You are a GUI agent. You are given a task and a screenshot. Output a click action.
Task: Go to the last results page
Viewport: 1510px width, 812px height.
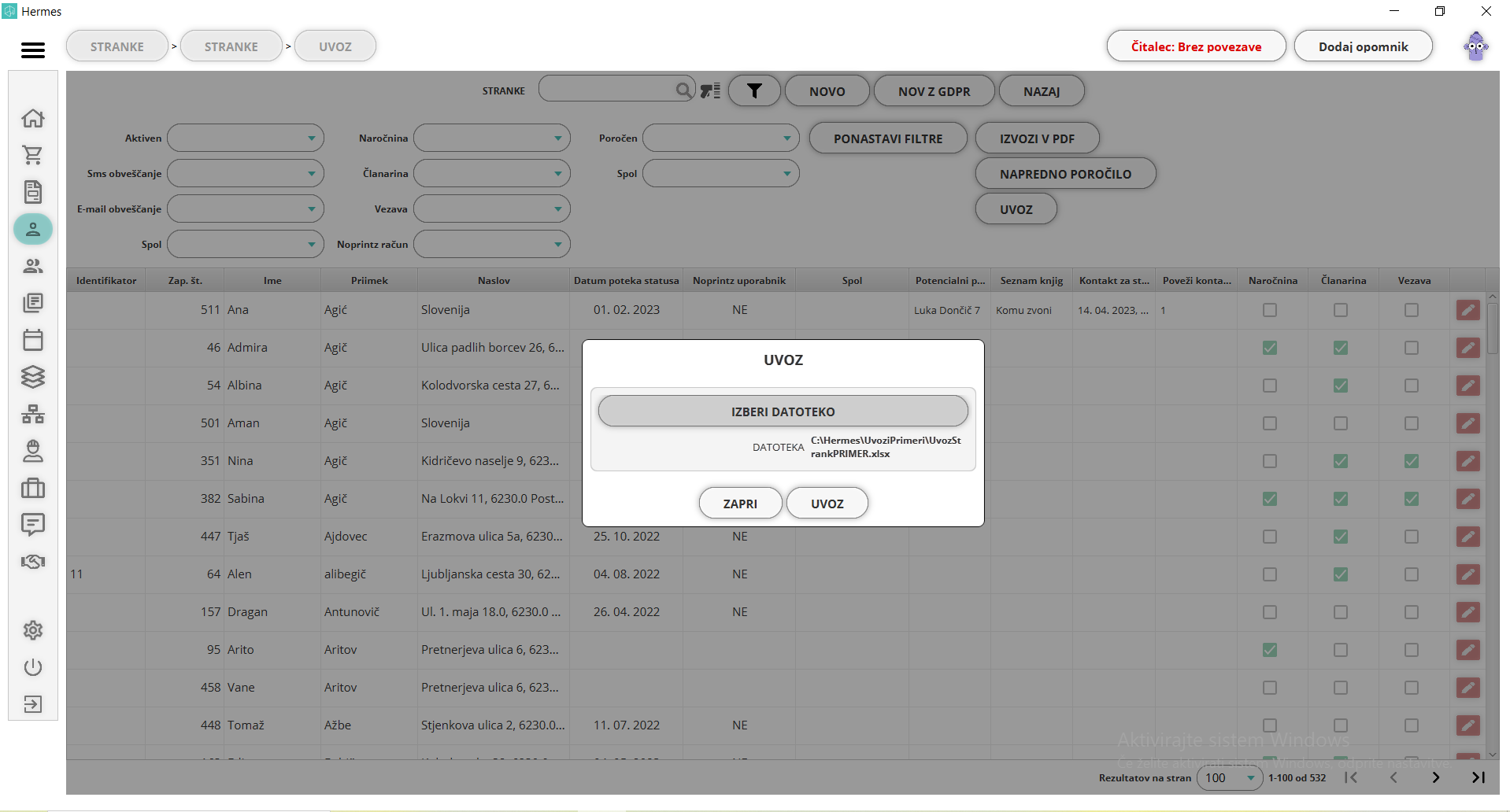(1479, 777)
